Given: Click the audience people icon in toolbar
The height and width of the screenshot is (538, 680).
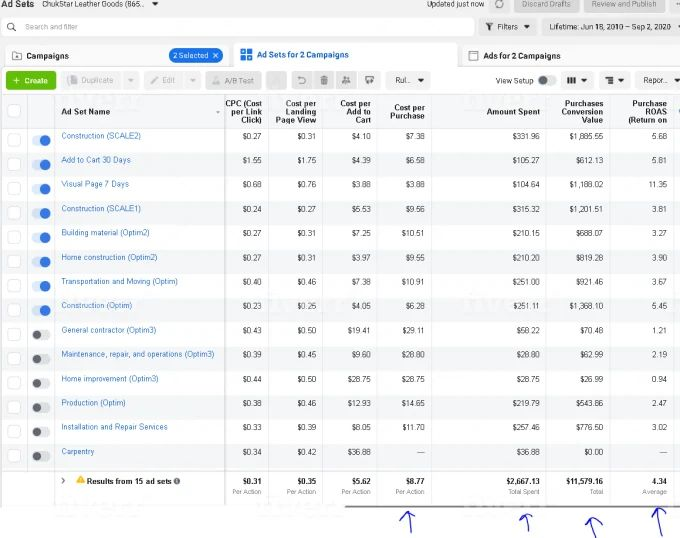Looking at the screenshot, I should point(346,80).
